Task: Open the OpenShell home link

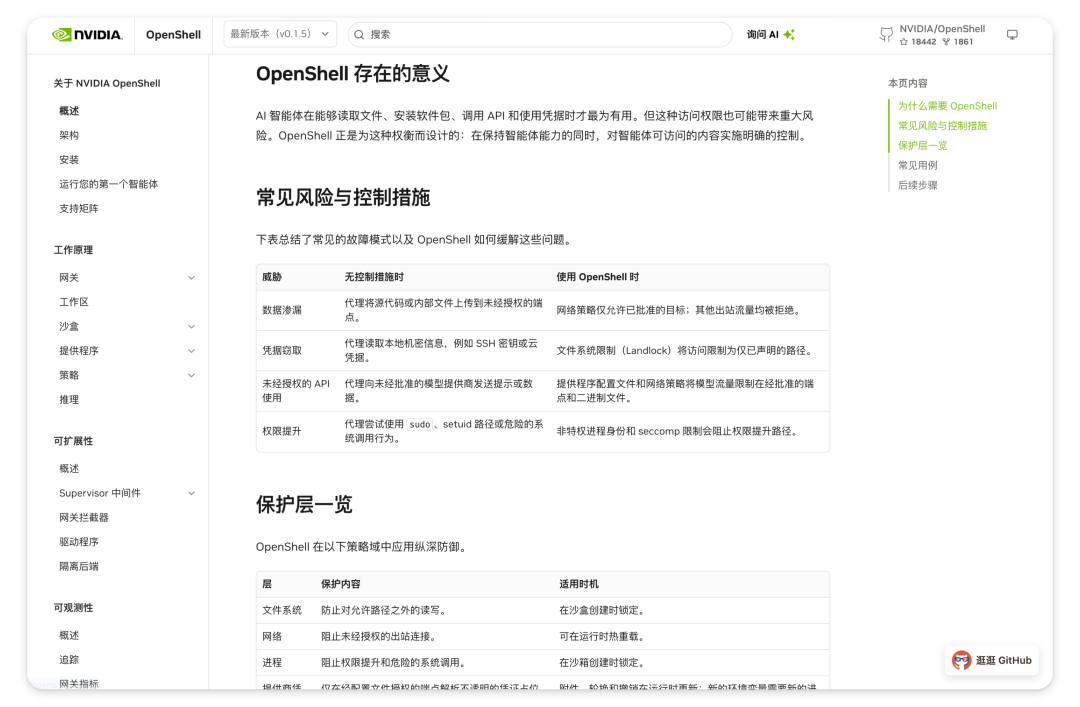Action: pyautogui.click(x=173, y=34)
